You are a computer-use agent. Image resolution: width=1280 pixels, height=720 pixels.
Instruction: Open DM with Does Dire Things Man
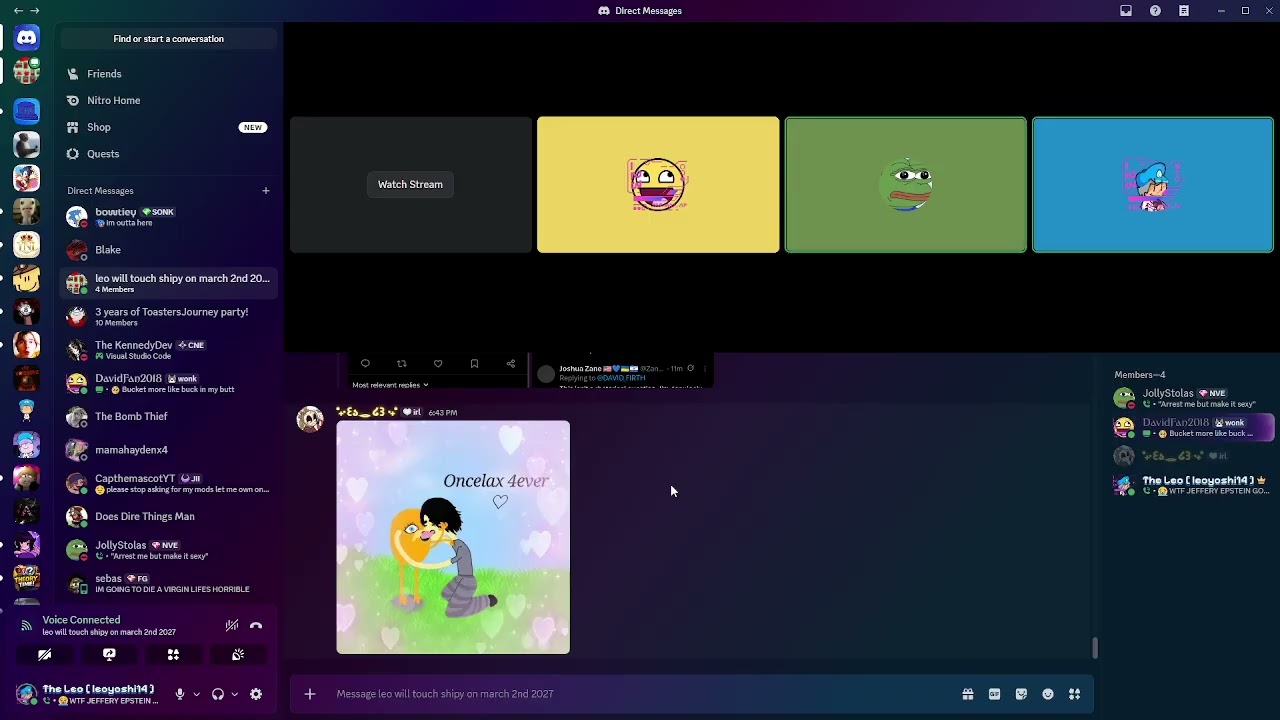tap(168, 517)
